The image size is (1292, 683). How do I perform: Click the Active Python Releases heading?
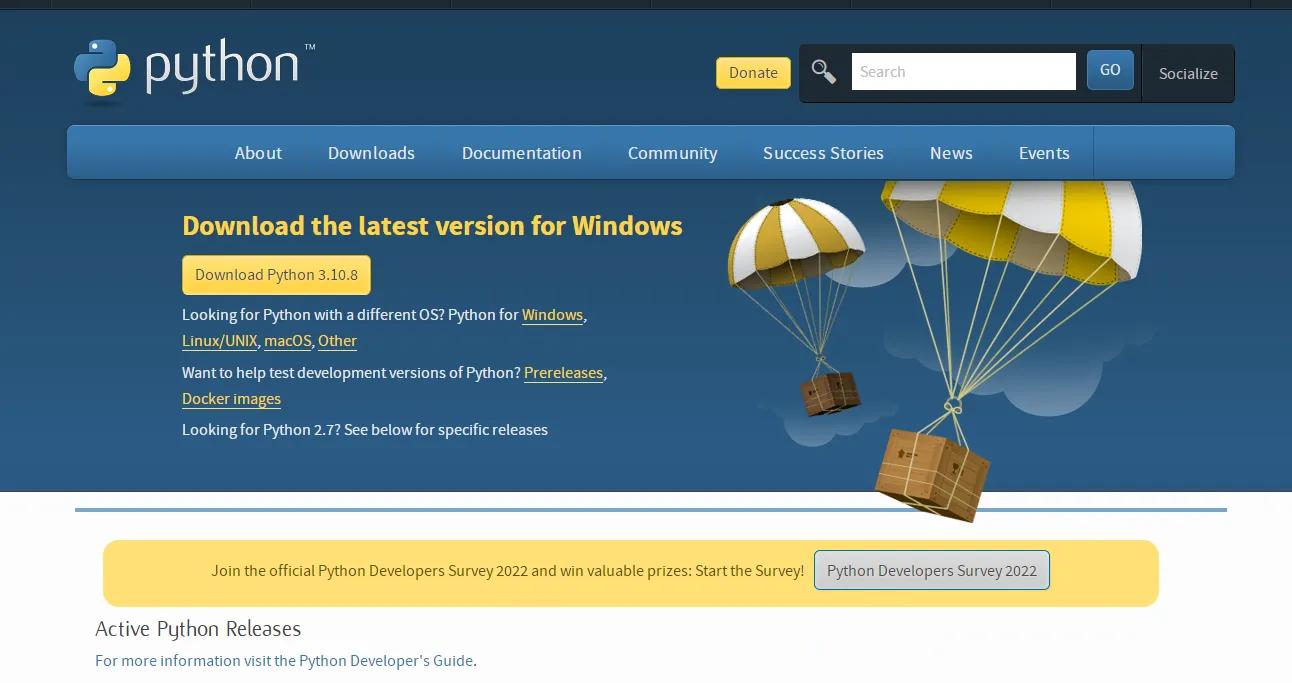coord(198,629)
